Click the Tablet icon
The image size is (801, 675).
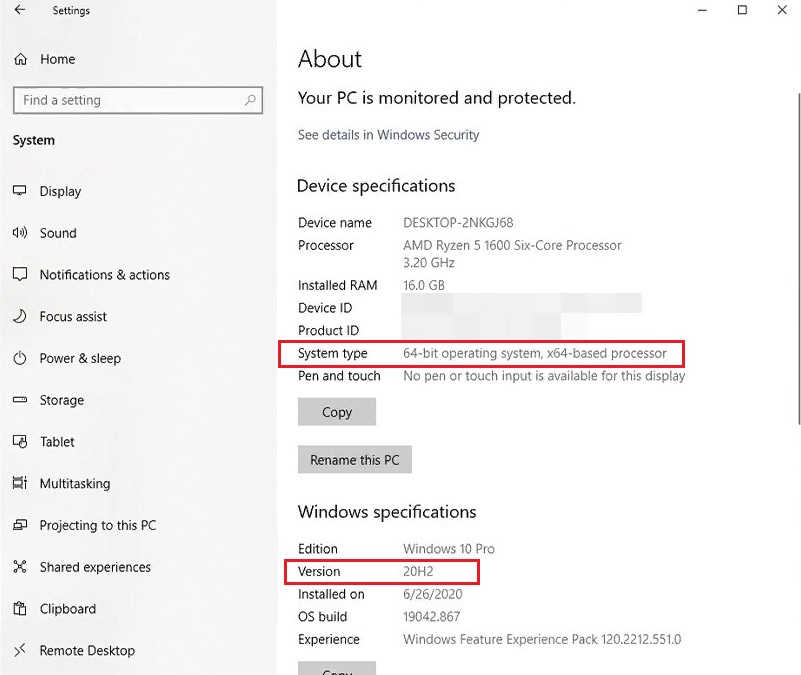click(x=19, y=441)
